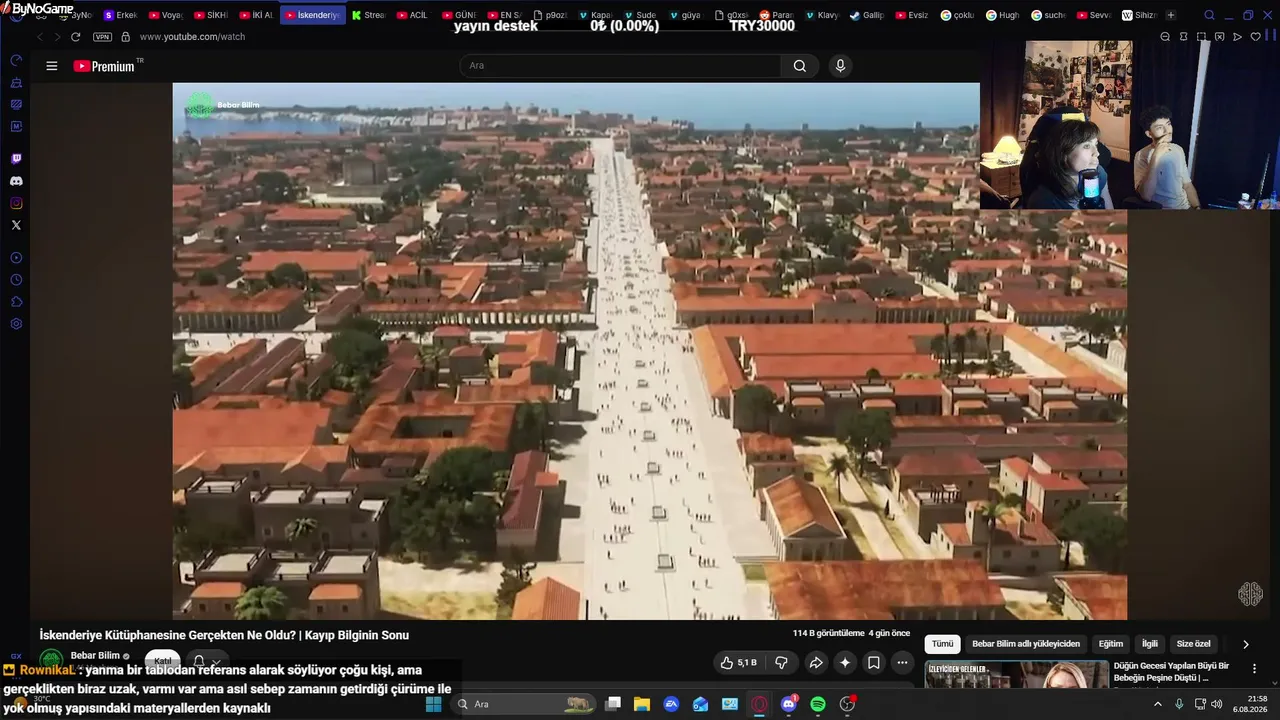Screen dimensions: 1280x720
Task: Click the YouTube search field 'Ara'
Action: coord(620,66)
